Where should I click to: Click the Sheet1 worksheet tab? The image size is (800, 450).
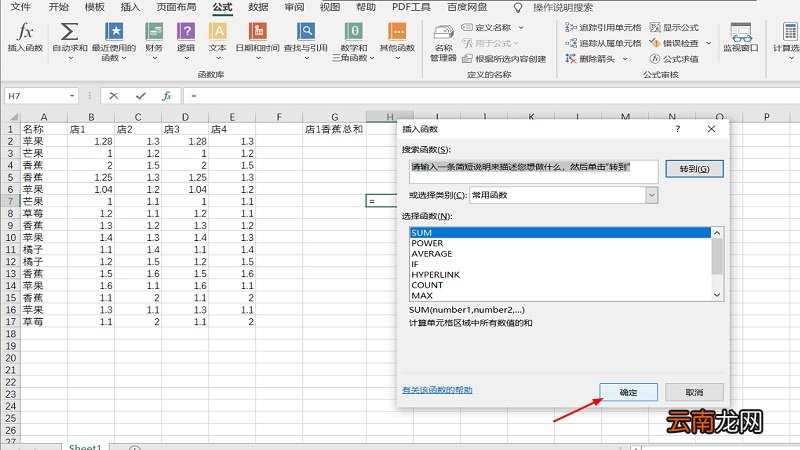tap(85, 446)
